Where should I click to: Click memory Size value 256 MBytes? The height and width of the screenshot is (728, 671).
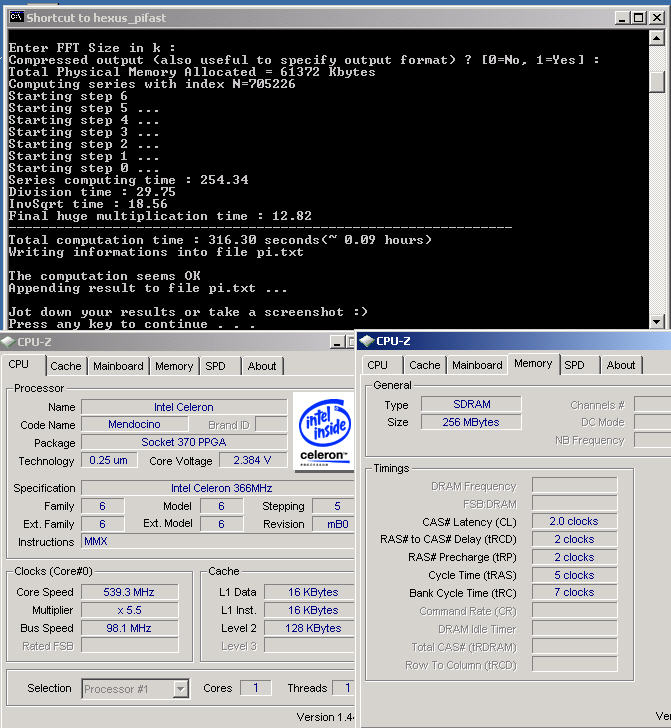pos(471,422)
